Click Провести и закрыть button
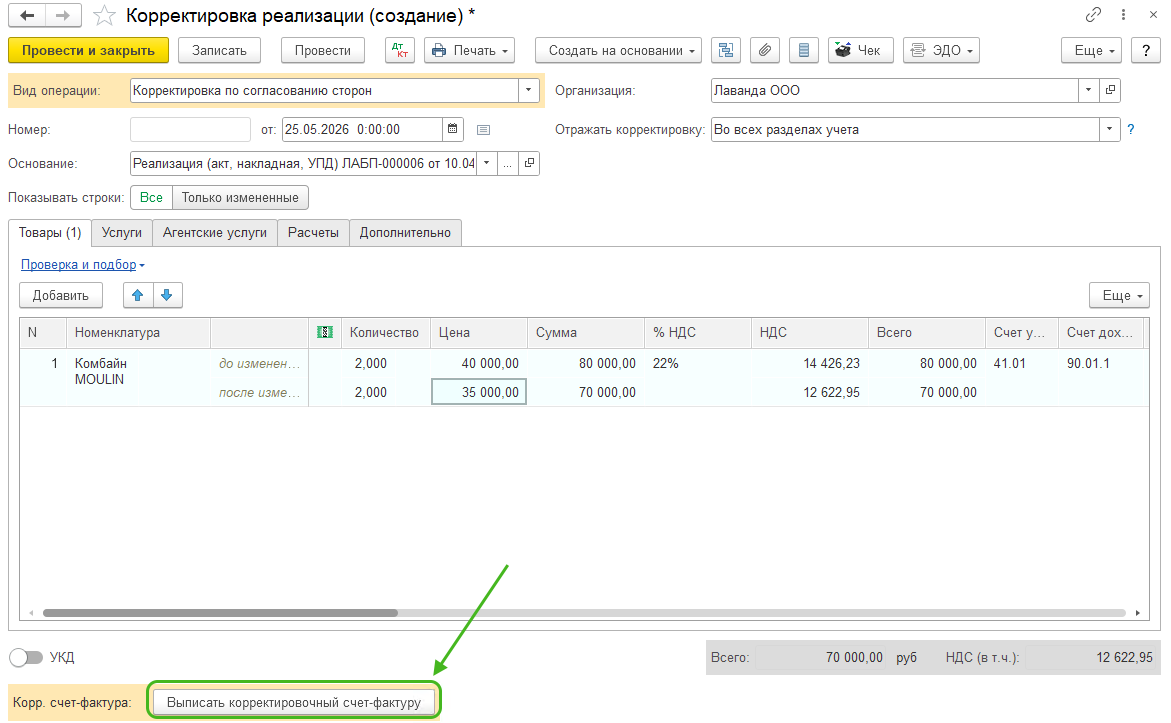This screenshot has height=723, width=1171. coord(88,50)
